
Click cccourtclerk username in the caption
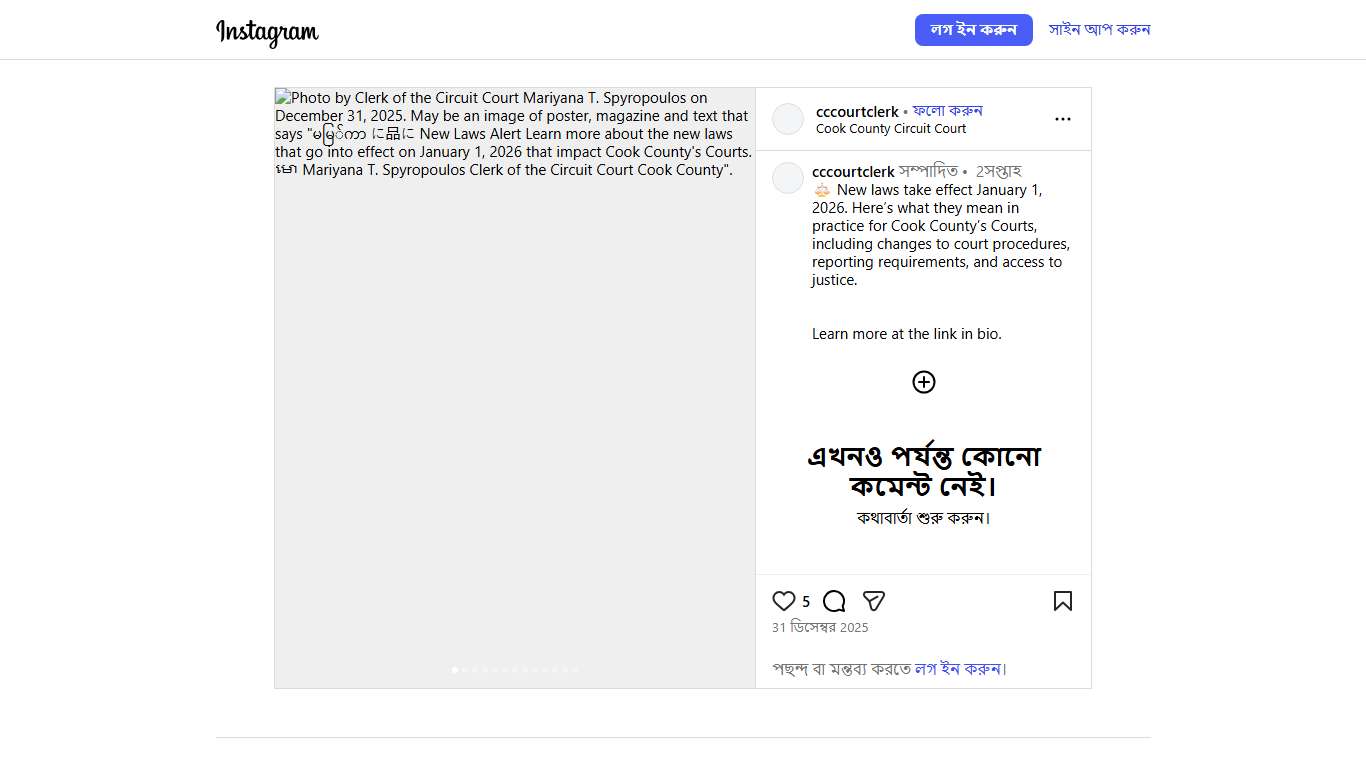(x=853, y=172)
